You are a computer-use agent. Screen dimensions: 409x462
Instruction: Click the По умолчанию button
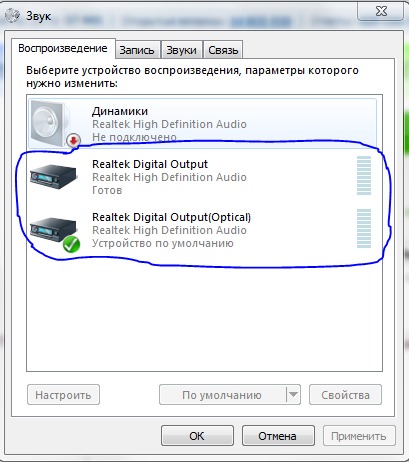[x=222, y=395]
